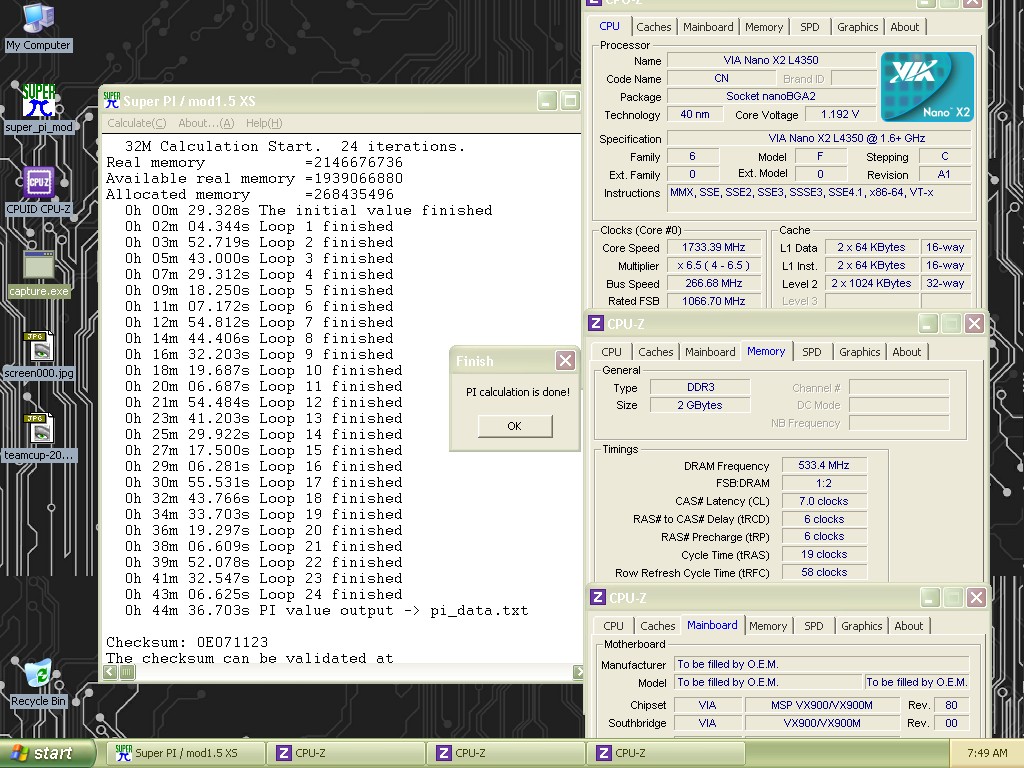Click left arrow of Super PI horizontal scrollbar
The width and height of the screenshot is (1024, 768).
tap(110, 672)
